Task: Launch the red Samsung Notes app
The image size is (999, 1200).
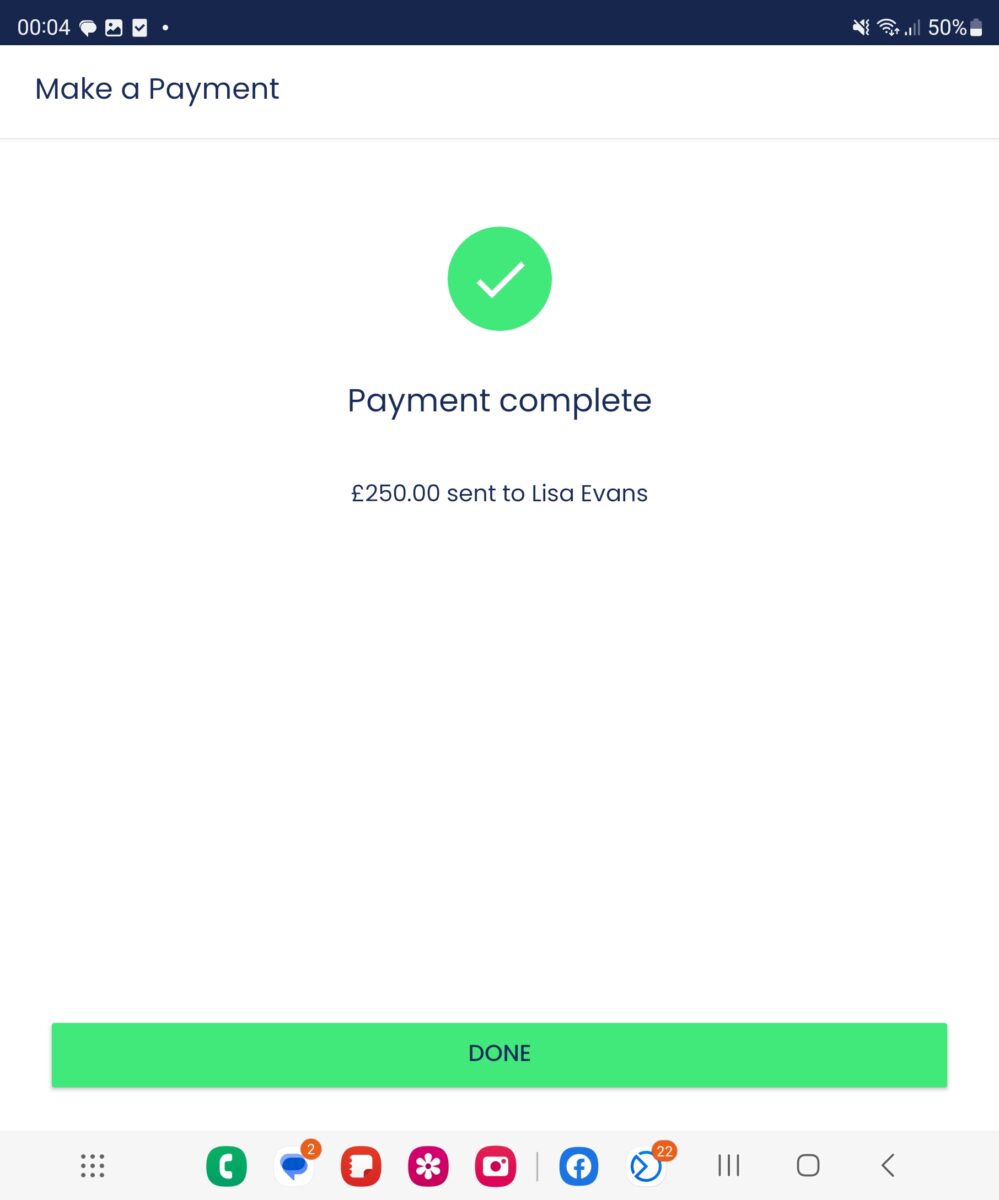Action: click(361, 1166)
